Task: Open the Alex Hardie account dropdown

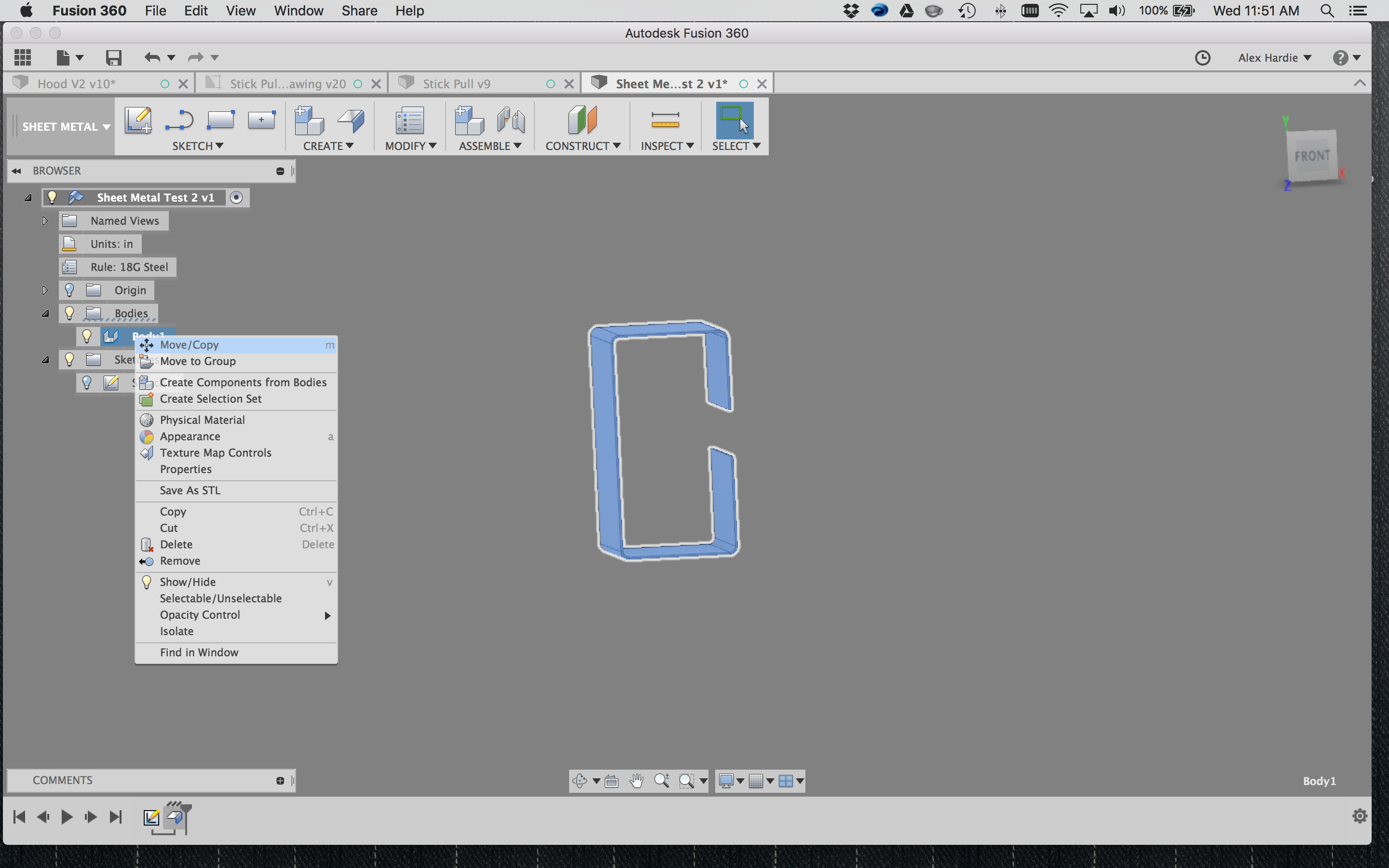Action: 1275,57
